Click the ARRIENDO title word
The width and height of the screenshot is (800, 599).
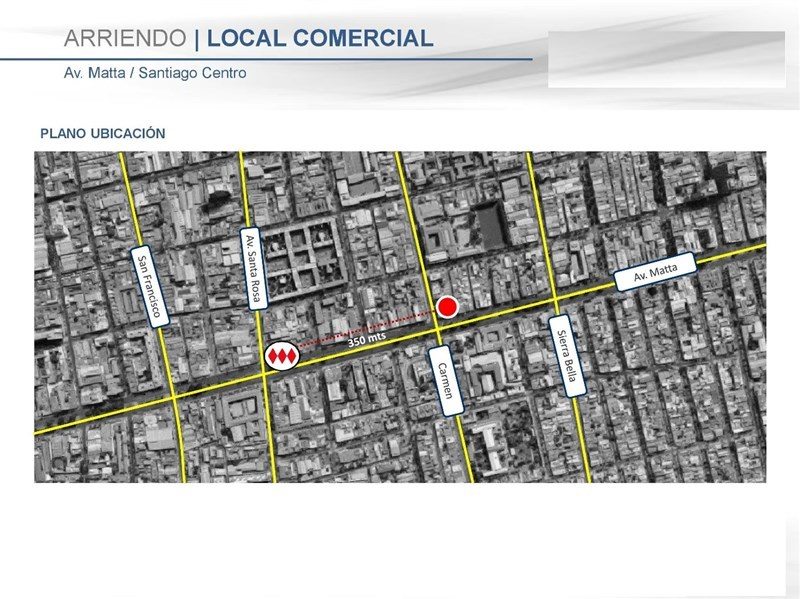(125, 38)
